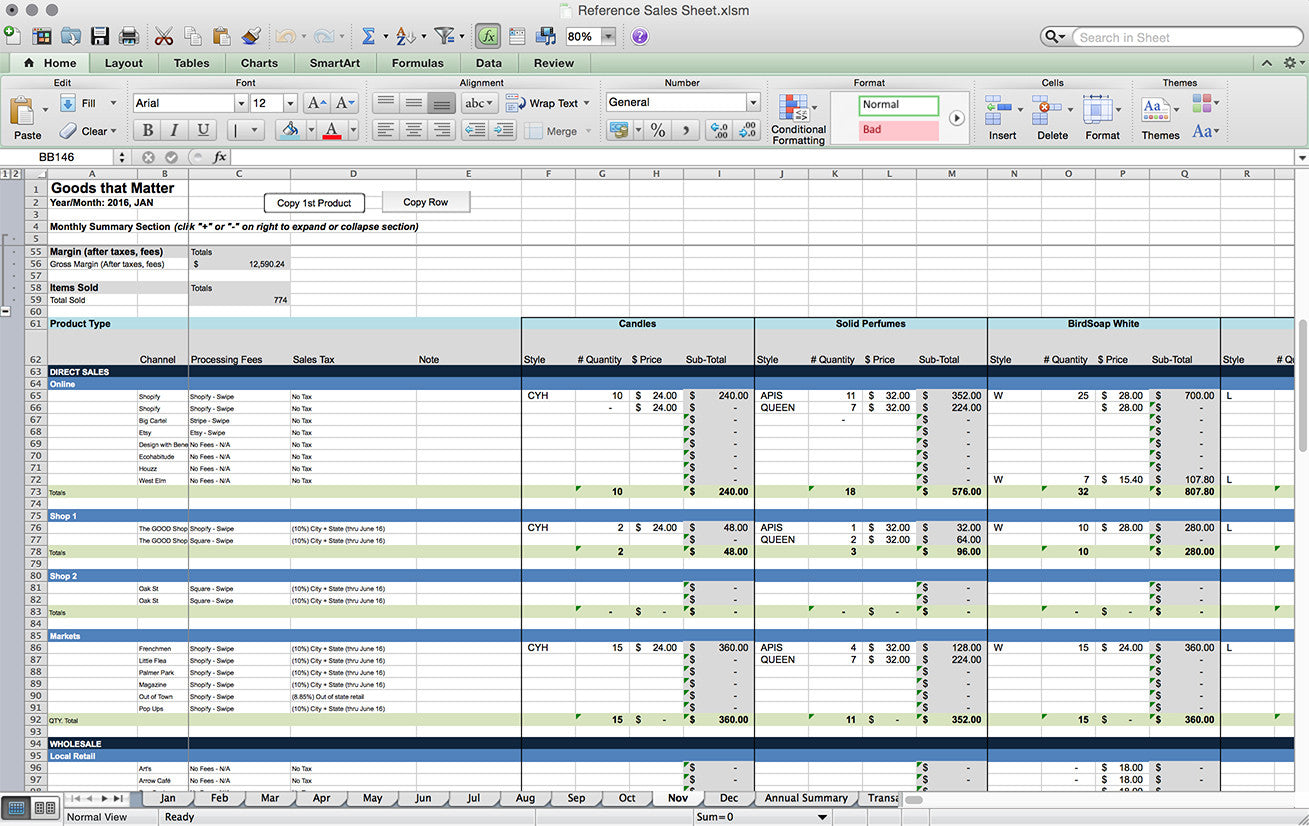Viewport: 1309px width, 826px height.
Task: Click the Decrease Decimal icon
Action: pos(747,130)
